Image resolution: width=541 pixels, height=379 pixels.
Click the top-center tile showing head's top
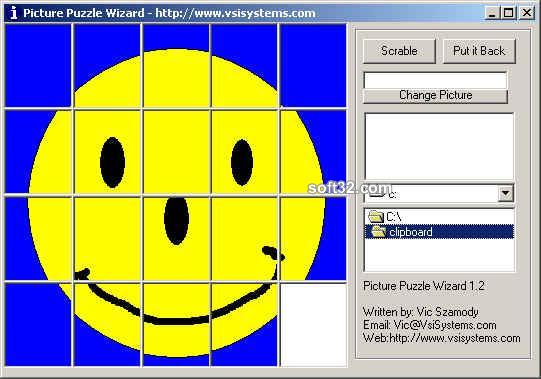pos(176,66)
